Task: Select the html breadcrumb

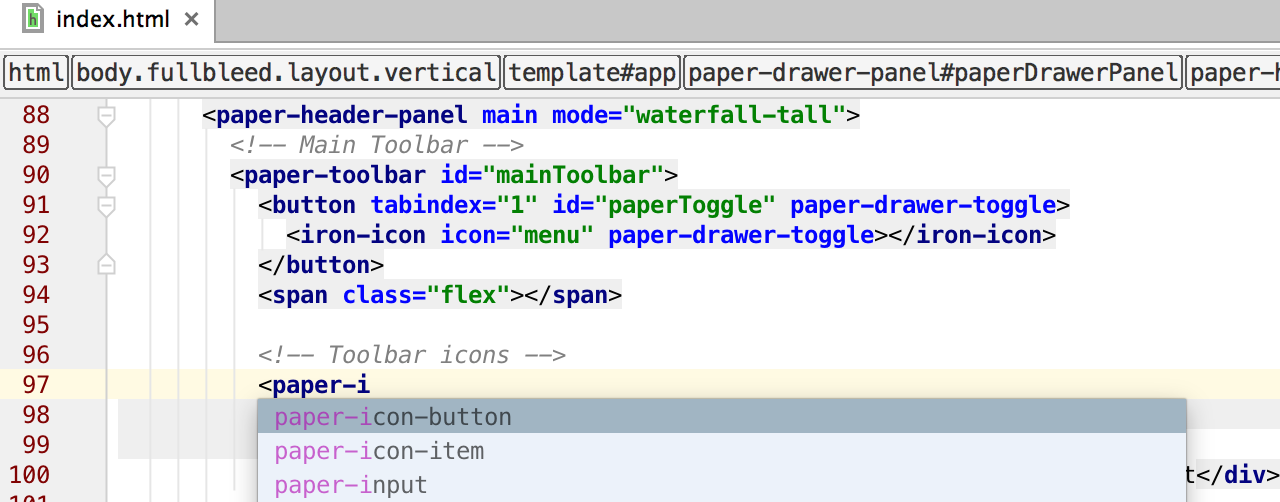Action: tap(37, 72)
